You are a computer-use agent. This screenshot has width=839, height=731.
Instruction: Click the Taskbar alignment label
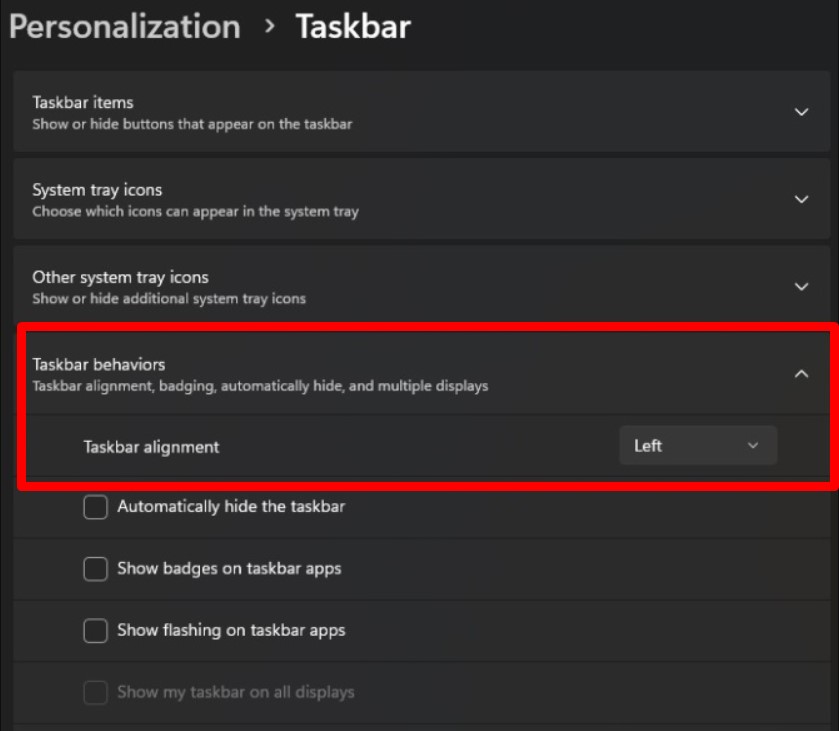coord(151,447)
